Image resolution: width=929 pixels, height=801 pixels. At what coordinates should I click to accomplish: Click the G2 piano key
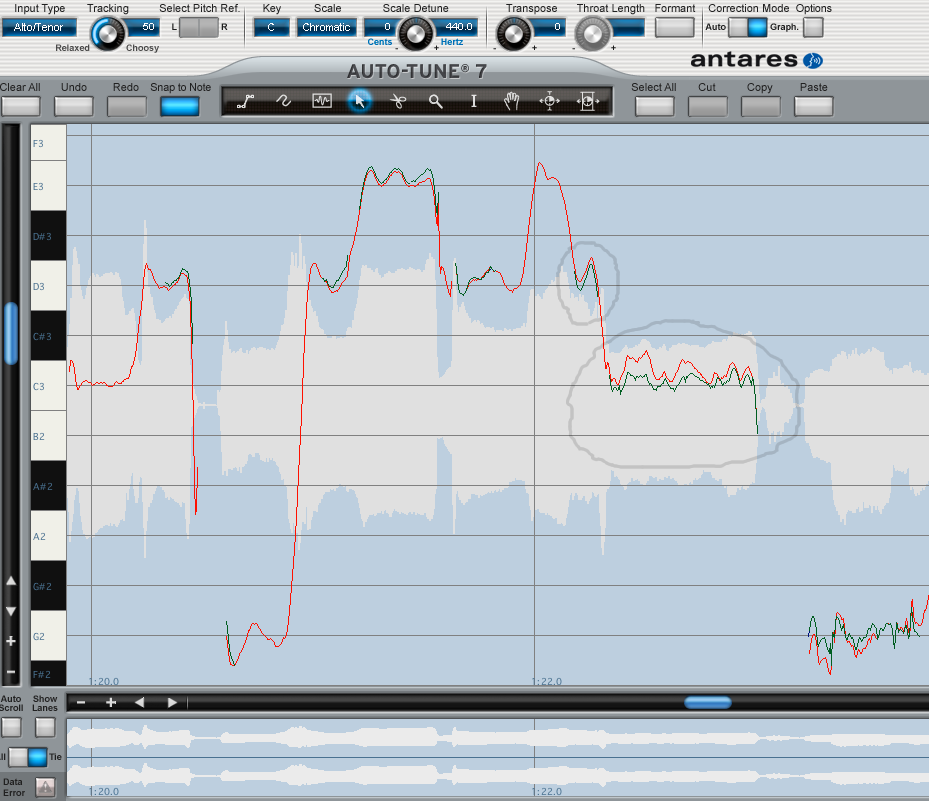coord(49,636)
